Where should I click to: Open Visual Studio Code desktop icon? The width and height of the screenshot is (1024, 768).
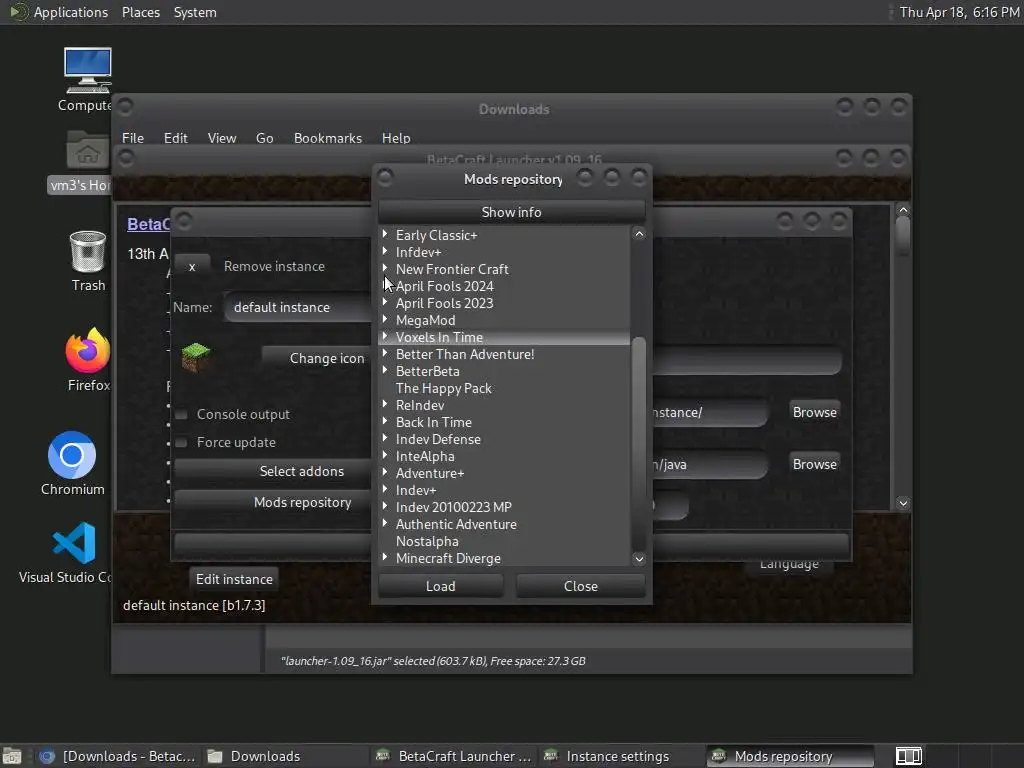pos(73,552)
